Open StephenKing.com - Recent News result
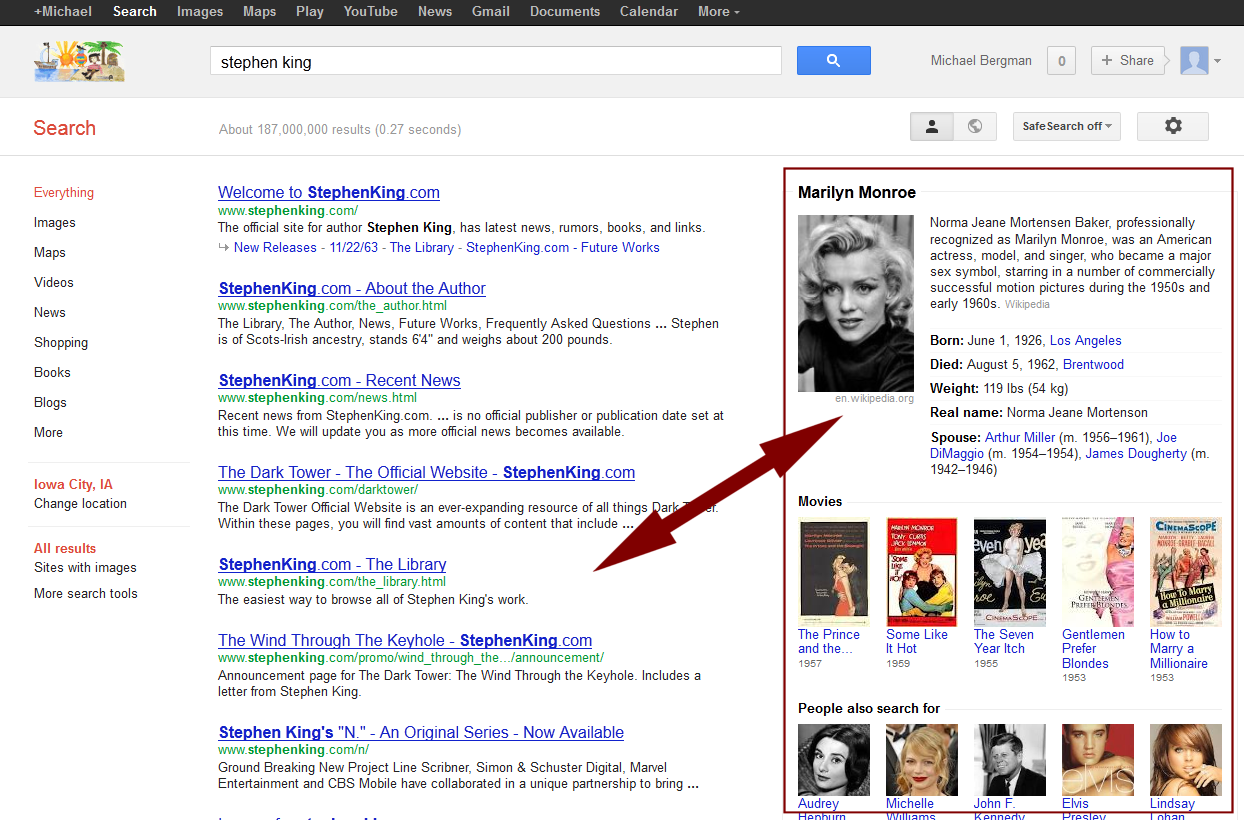1244x820 pixels. pos(339,380)
